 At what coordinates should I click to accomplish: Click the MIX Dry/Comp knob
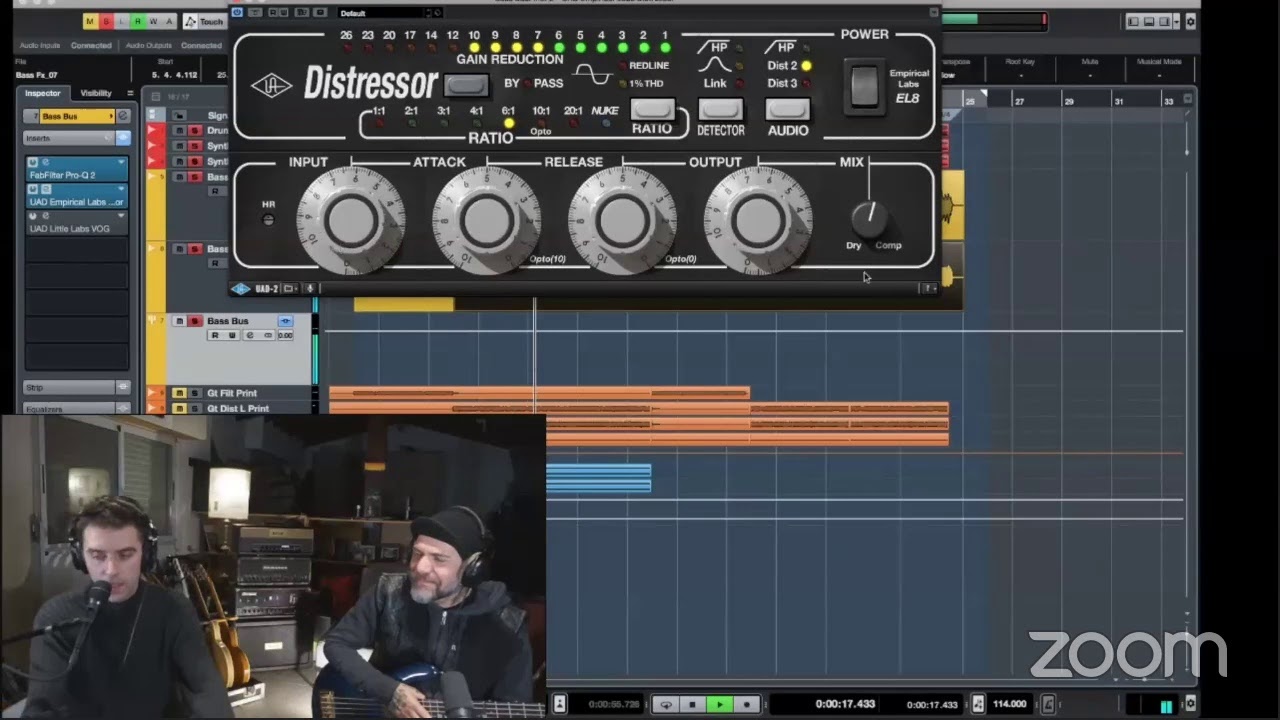pos(870,217)
